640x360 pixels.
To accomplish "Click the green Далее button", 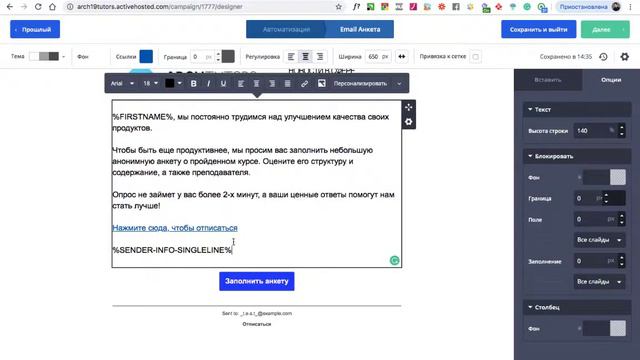I will pos(605,29).
